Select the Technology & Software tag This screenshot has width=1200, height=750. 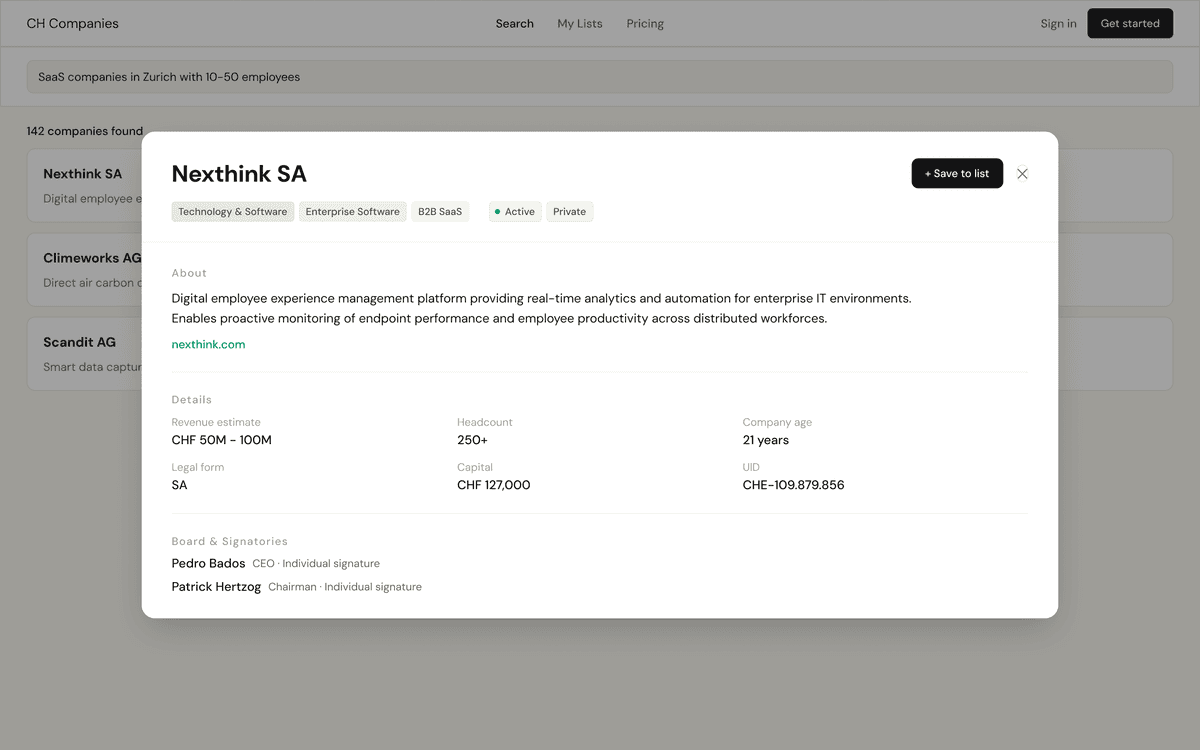click(x=233, y=212)
